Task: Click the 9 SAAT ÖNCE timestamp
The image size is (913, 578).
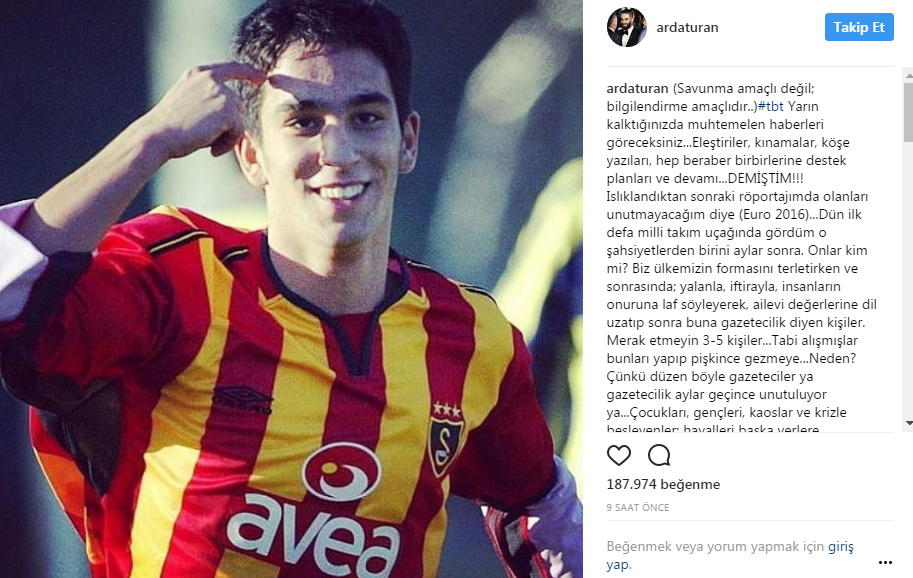Action: pos(638,508)
